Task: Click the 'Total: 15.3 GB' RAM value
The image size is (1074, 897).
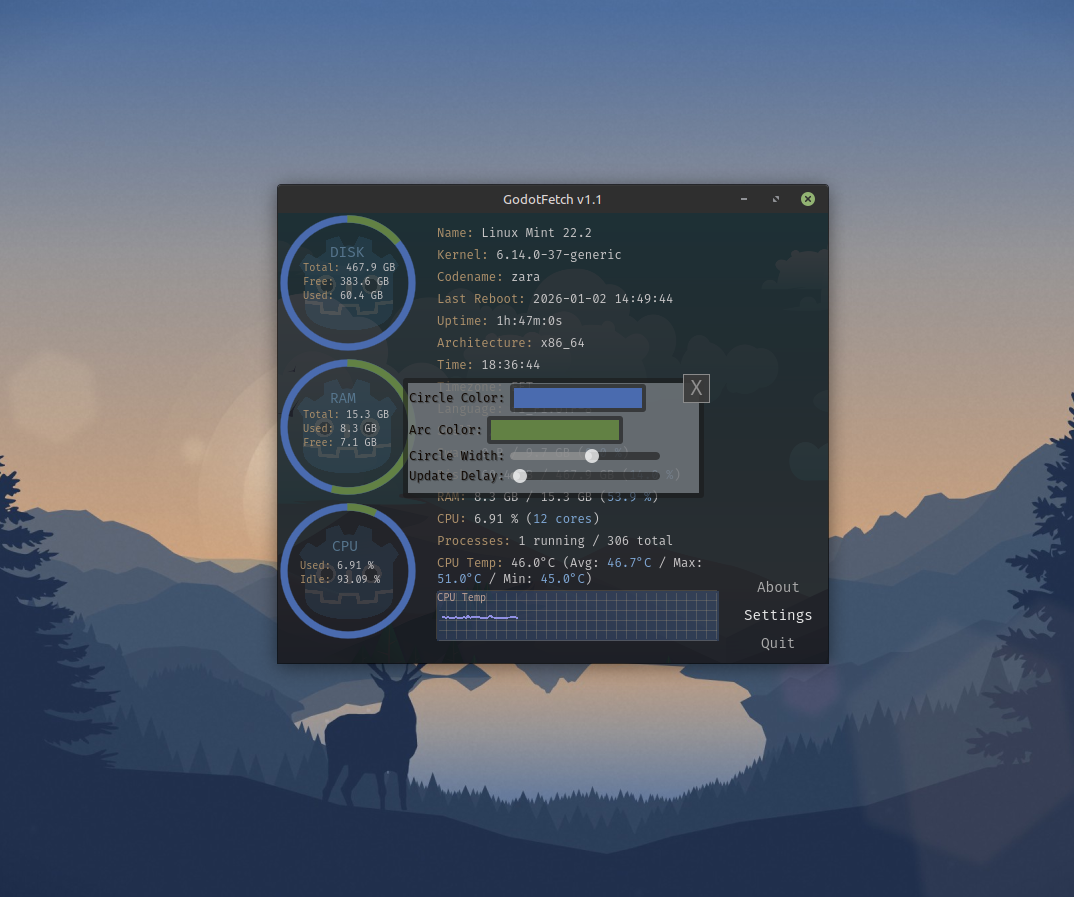Action: pyautogui.click(x=346, y=414)
